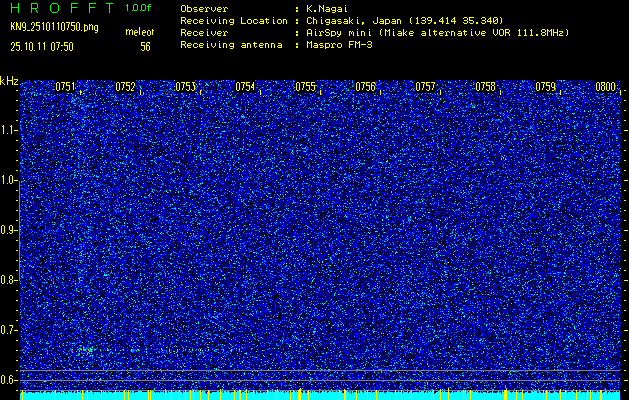Click the 0.9 frequency axis label
Image resolution: width=629 pixels, height=400 pixels.
pyautogui.click(x=9, y=230)
